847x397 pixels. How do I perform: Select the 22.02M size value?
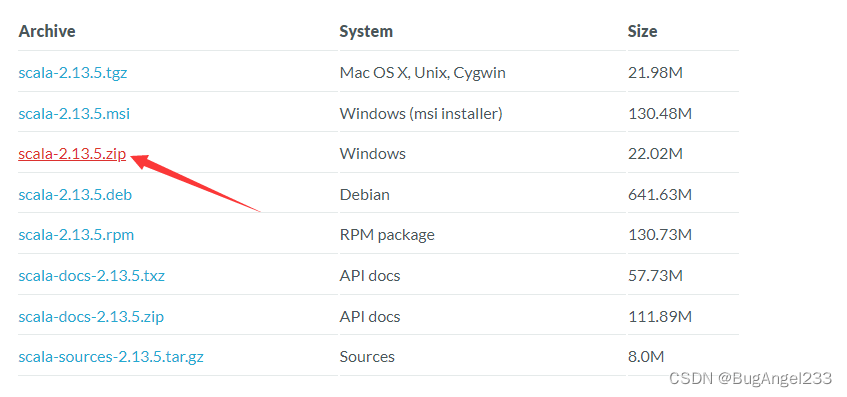point(655,154)
